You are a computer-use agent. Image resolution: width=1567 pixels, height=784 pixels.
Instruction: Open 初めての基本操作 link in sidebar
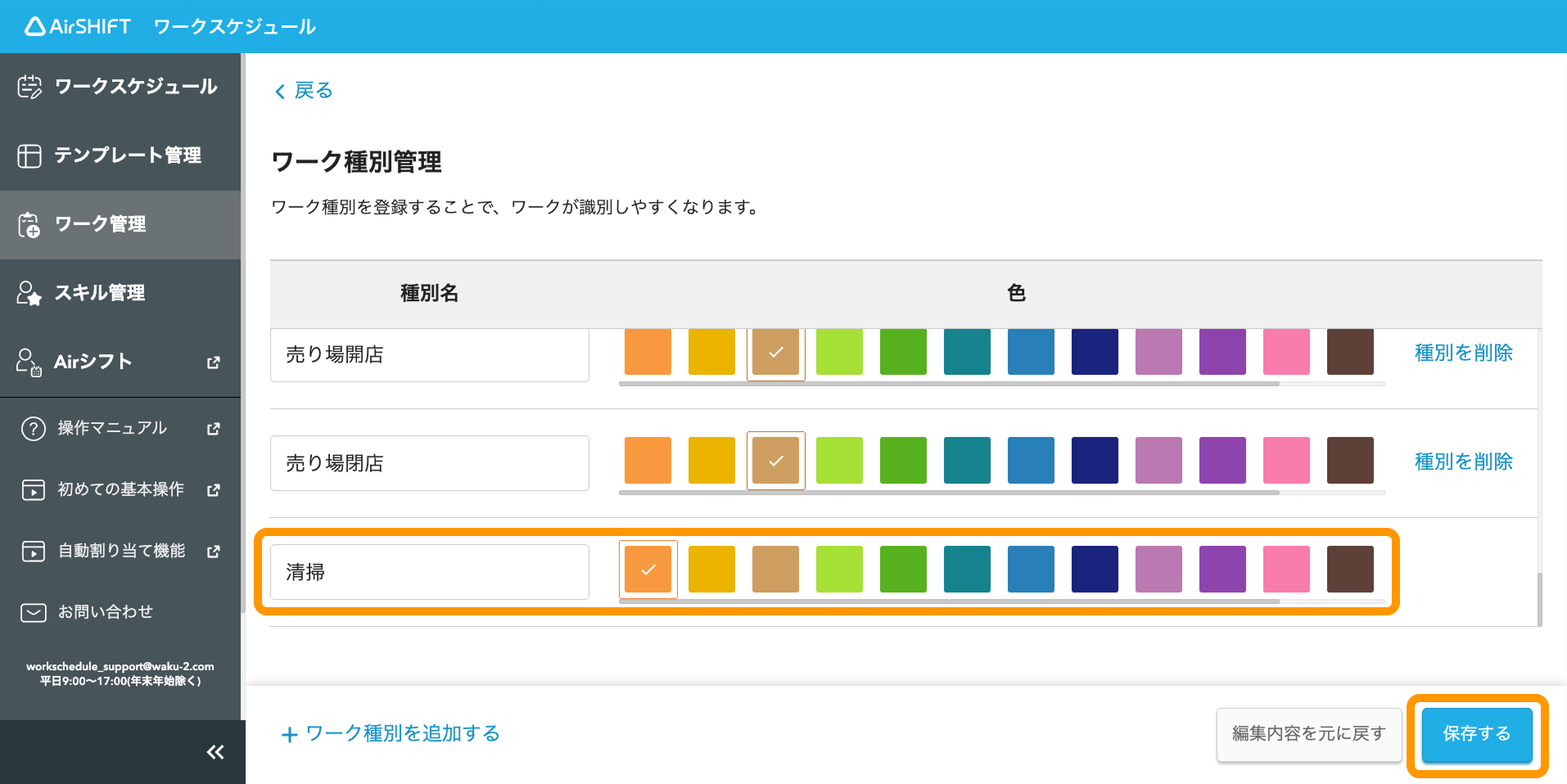click(120, 489)
